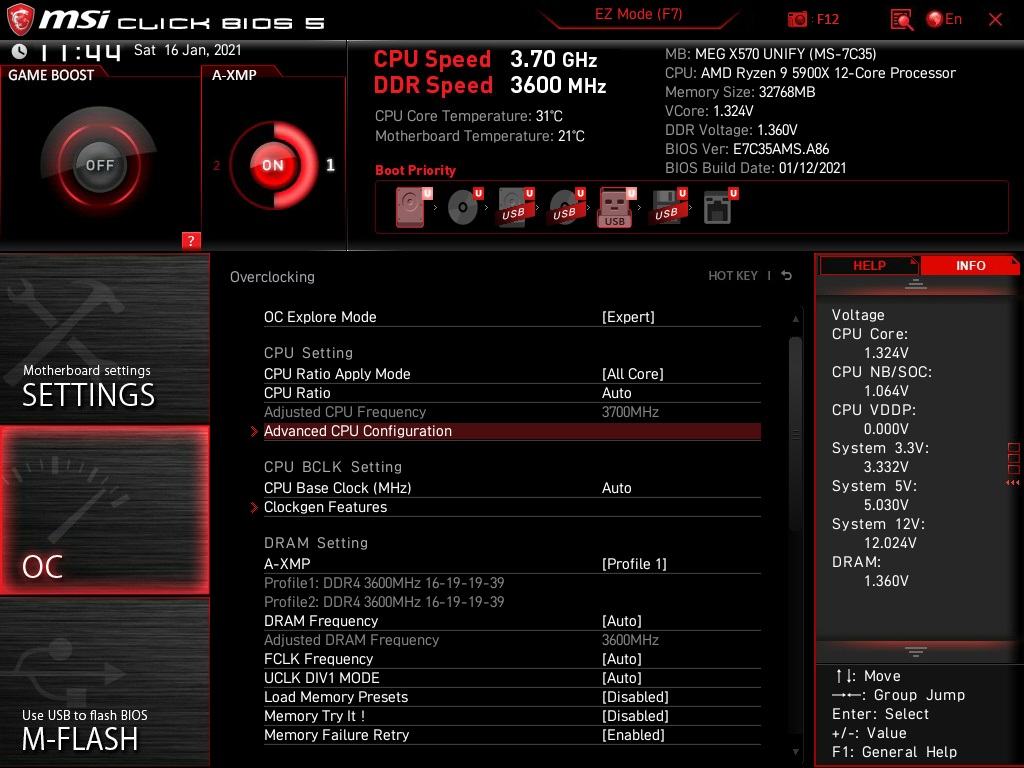
Task: Click the CPU Speed 3.70 GHz readout
Action: pos(485,59)
